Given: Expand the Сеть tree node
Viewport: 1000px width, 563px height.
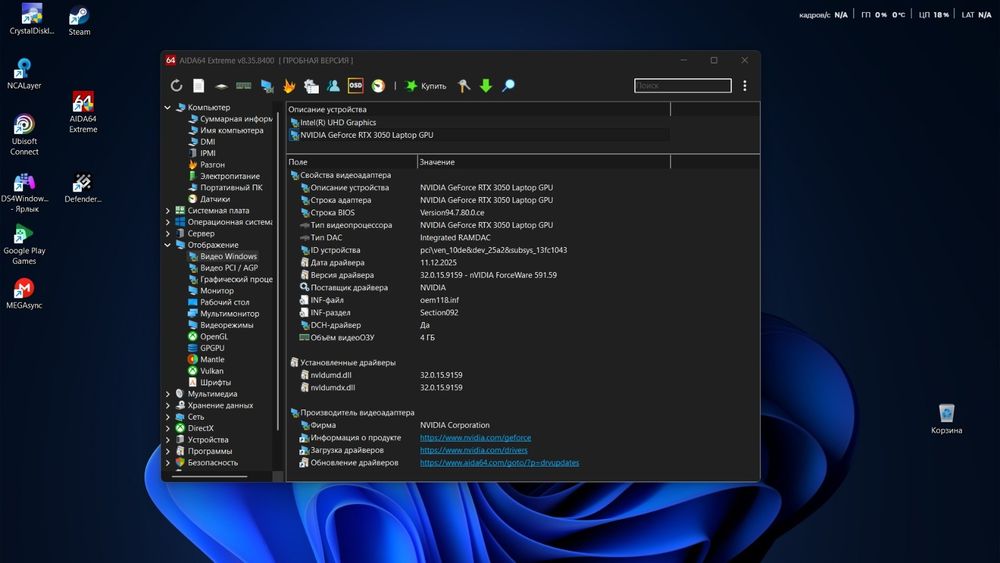Looking at the screenshot, I should point(168,417).
